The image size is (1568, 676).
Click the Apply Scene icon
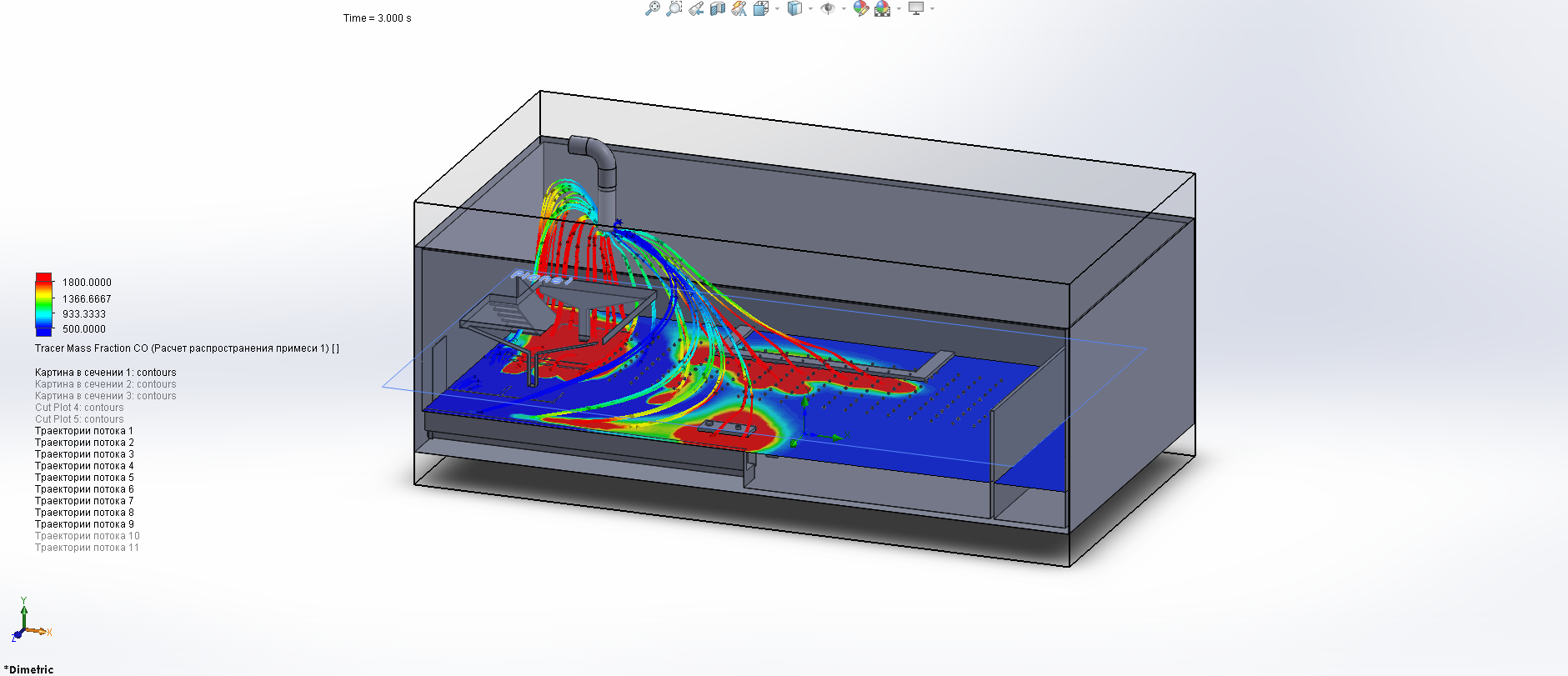882,8
